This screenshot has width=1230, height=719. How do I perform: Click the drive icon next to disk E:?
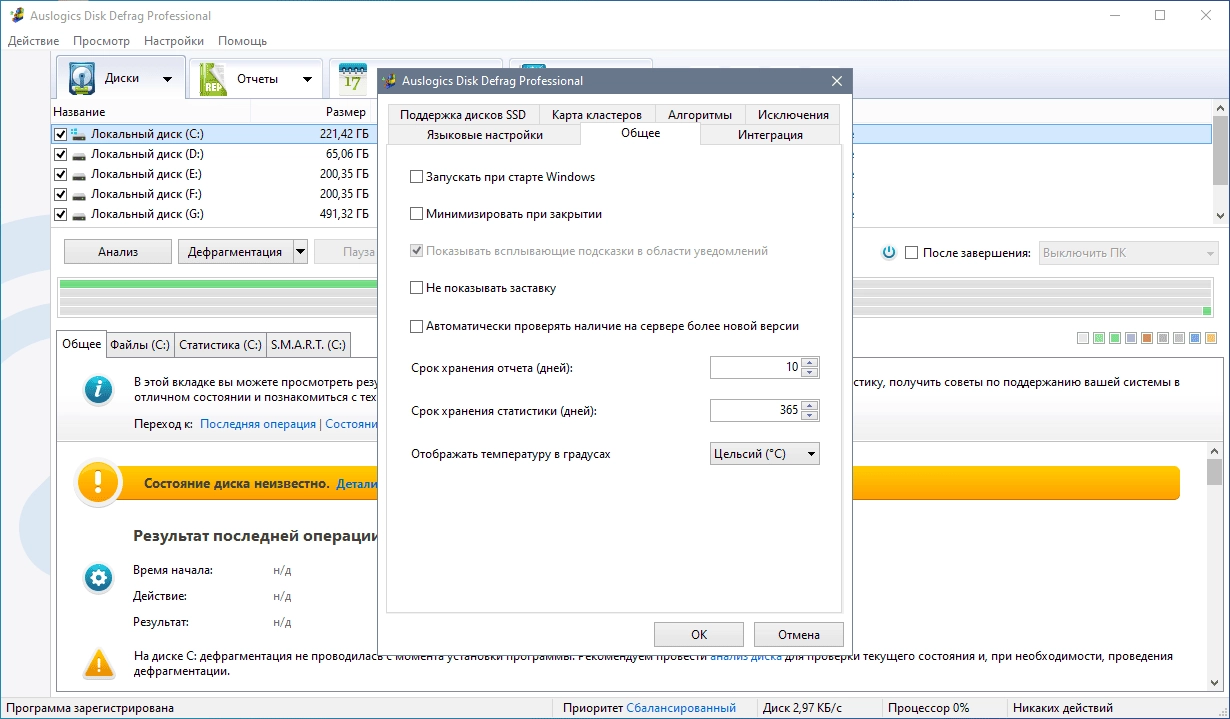click(x=78, y=174)
